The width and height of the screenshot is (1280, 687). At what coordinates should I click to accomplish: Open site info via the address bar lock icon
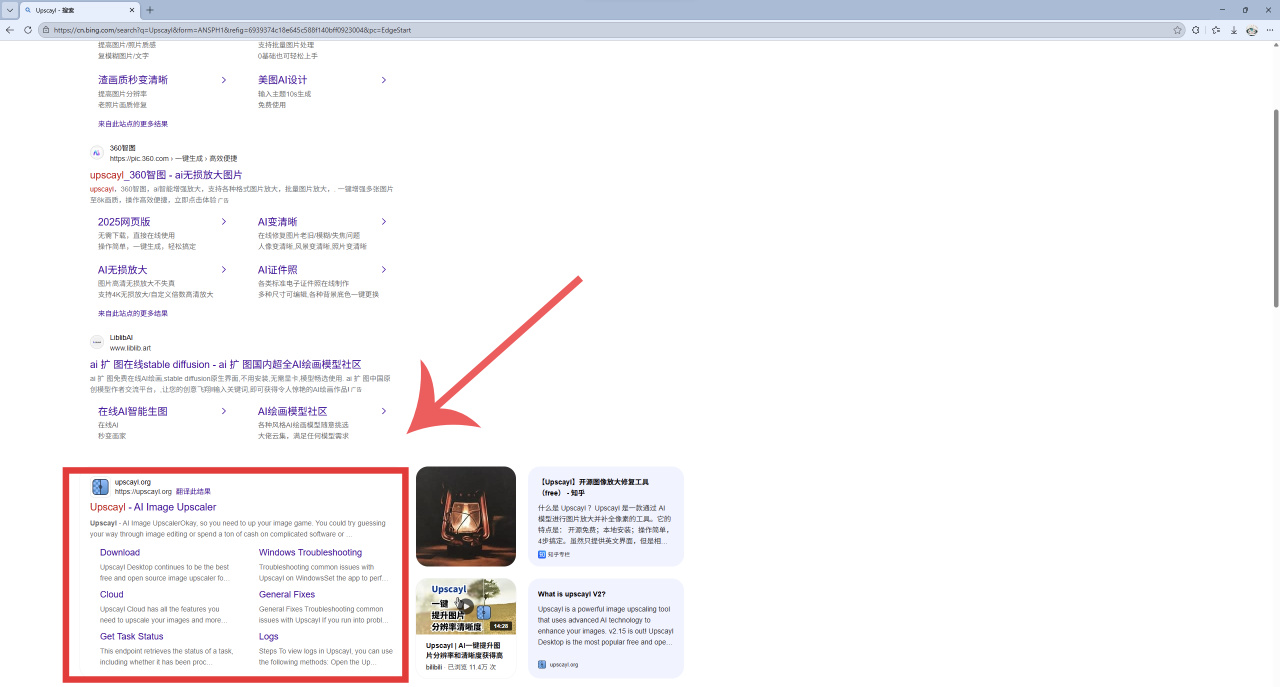[46, 30]
